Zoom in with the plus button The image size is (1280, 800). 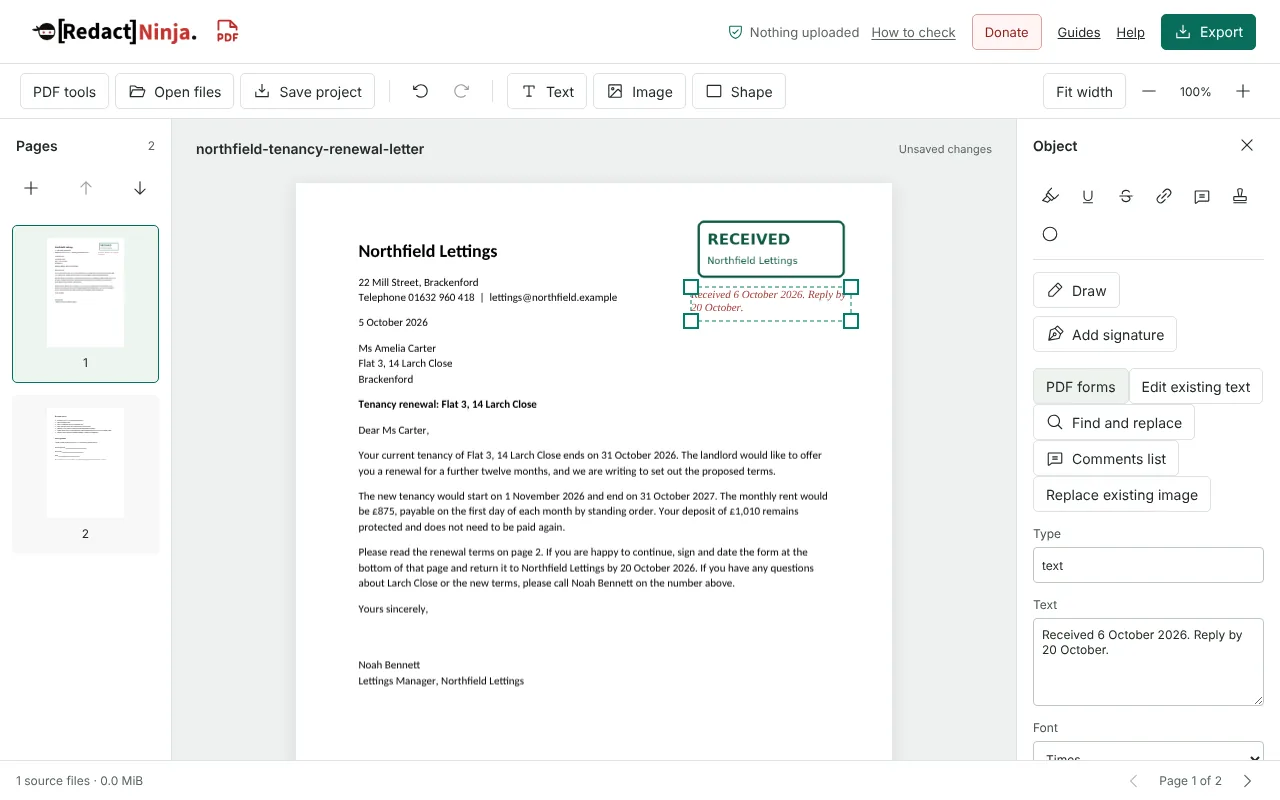click(1243, 91)
